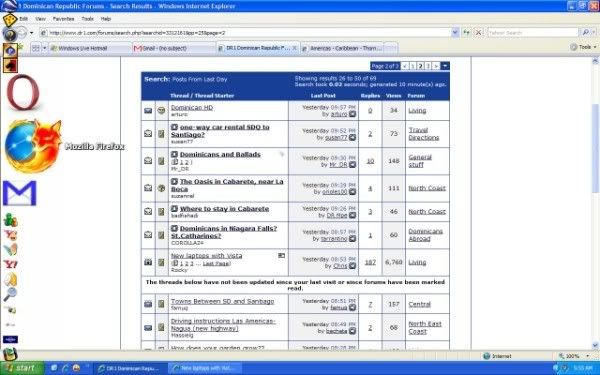Click the stop X button beside address bar
The image size is (600, 375).
pos(478,33)
